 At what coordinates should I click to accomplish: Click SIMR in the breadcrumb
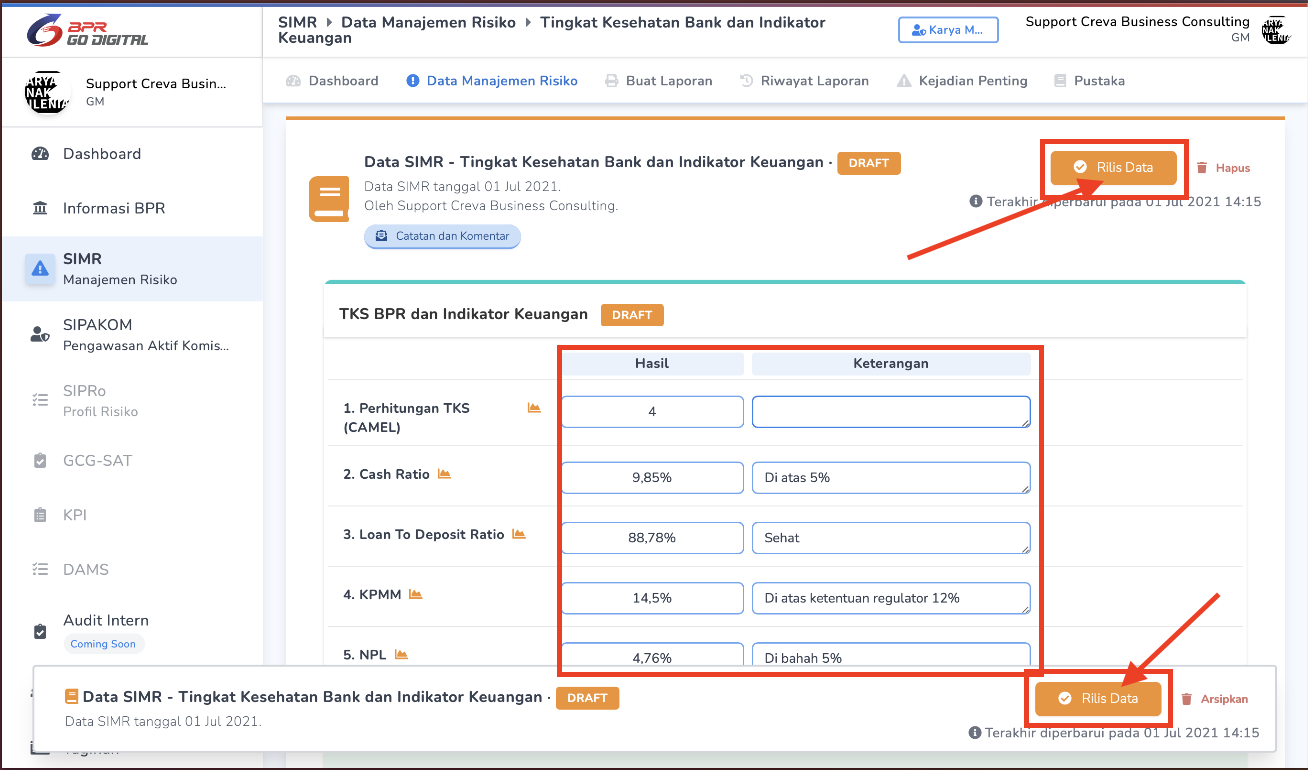[x=297, y=22]
